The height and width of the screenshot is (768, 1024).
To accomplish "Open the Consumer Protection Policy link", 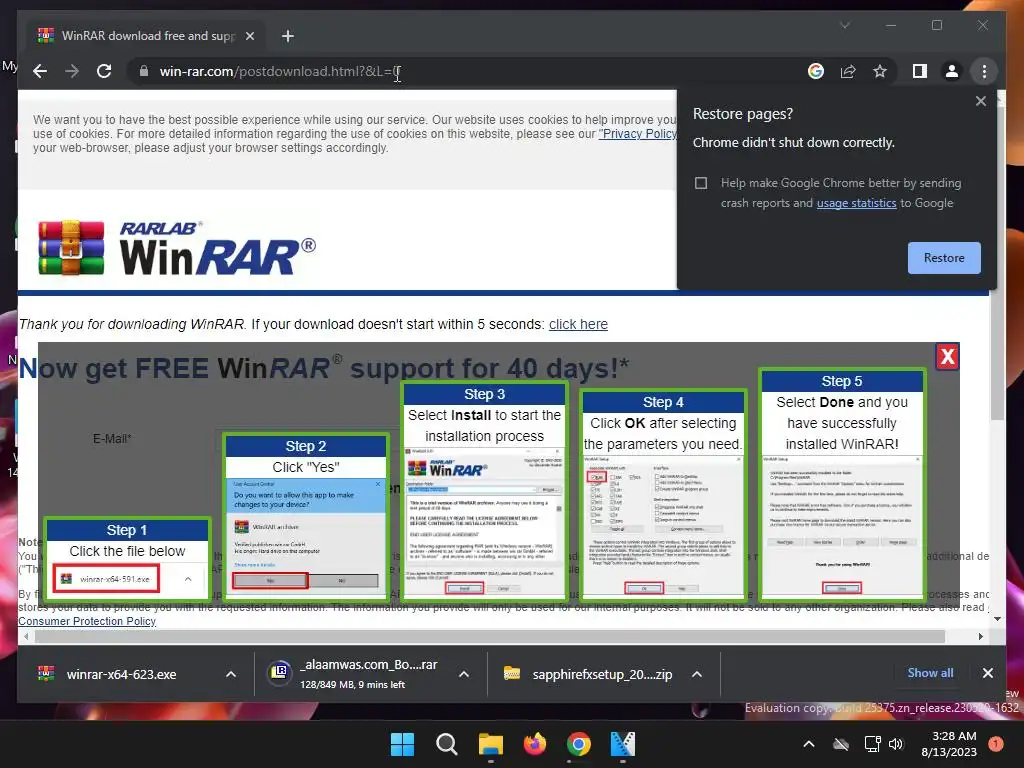I will click(87, 621).
